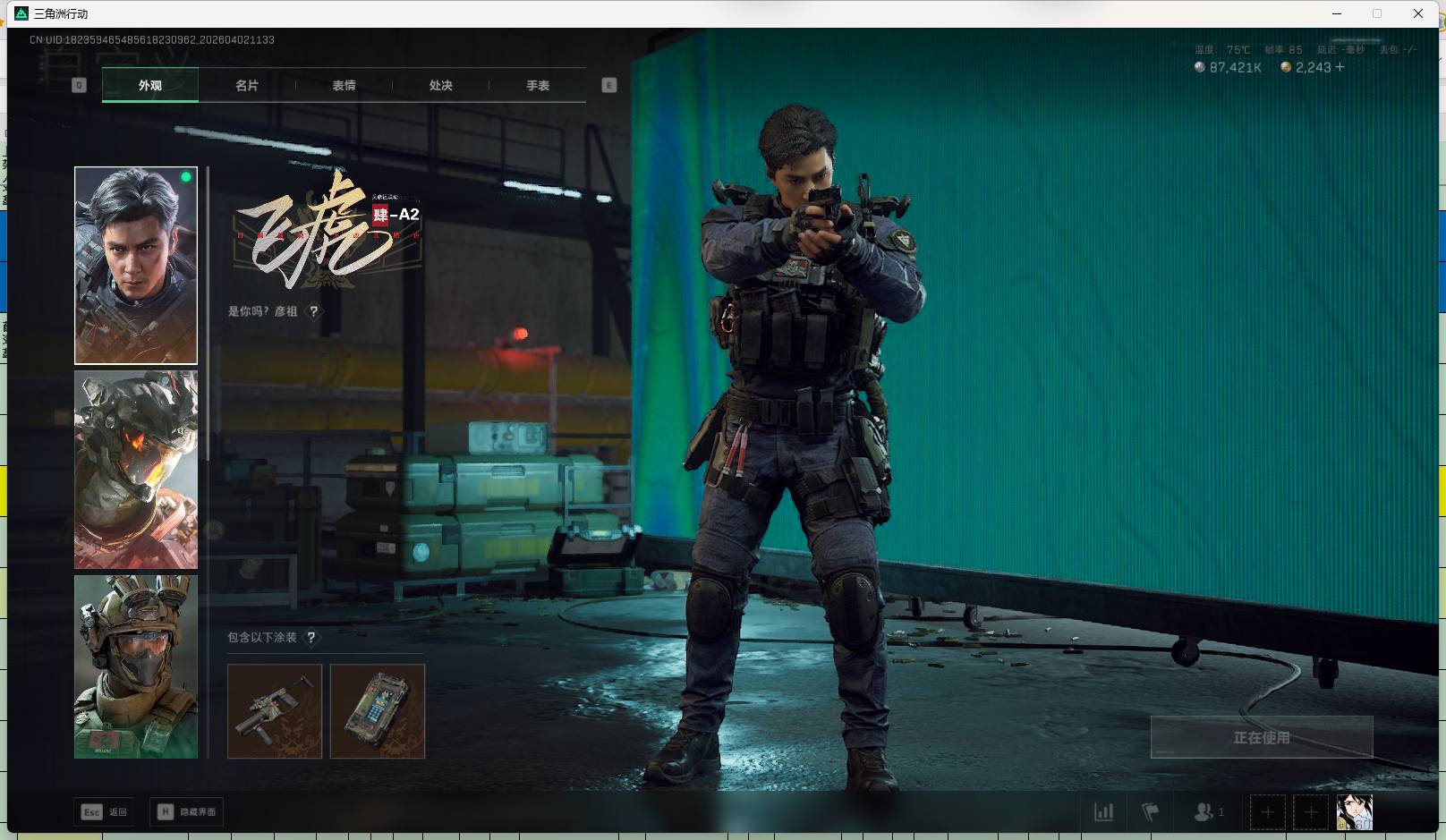The height and width of the screenshot is (840, 1446).
Task: Click the 2,243 currency amount
Action: pyautogui.click(x=1314, y=67)
